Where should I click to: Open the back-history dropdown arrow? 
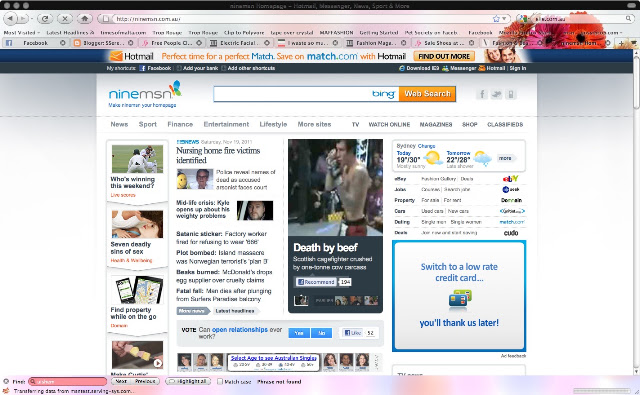(x=31, y=19)
